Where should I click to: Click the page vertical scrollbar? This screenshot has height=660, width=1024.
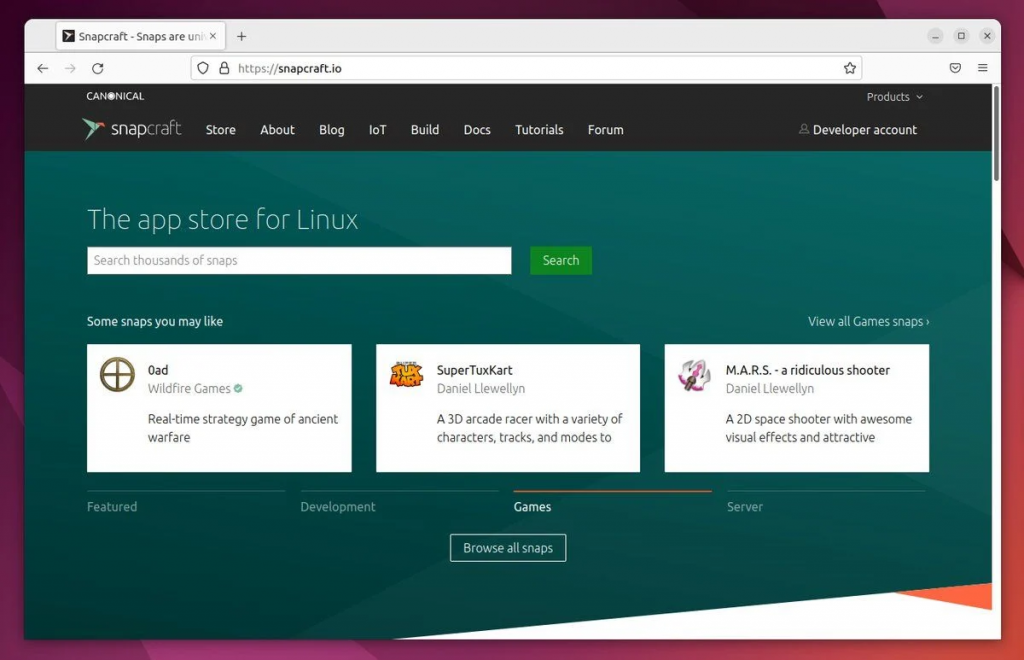997,133
